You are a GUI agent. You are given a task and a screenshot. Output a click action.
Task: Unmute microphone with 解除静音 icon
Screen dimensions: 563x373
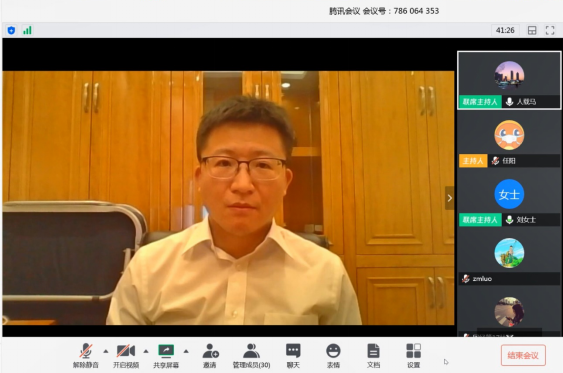[x=85, y=355]
